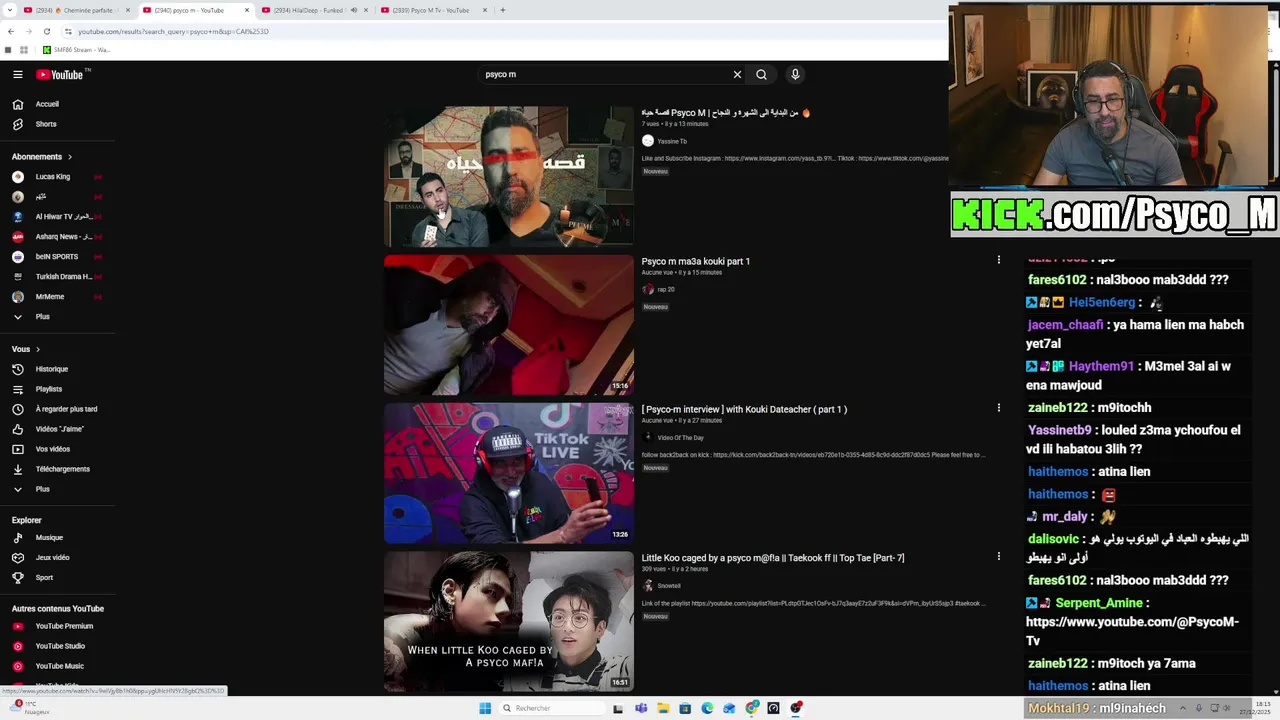The image size is (1280, 720).
Task: Open File Explorer from the taskbar
Action: [663, 708]
